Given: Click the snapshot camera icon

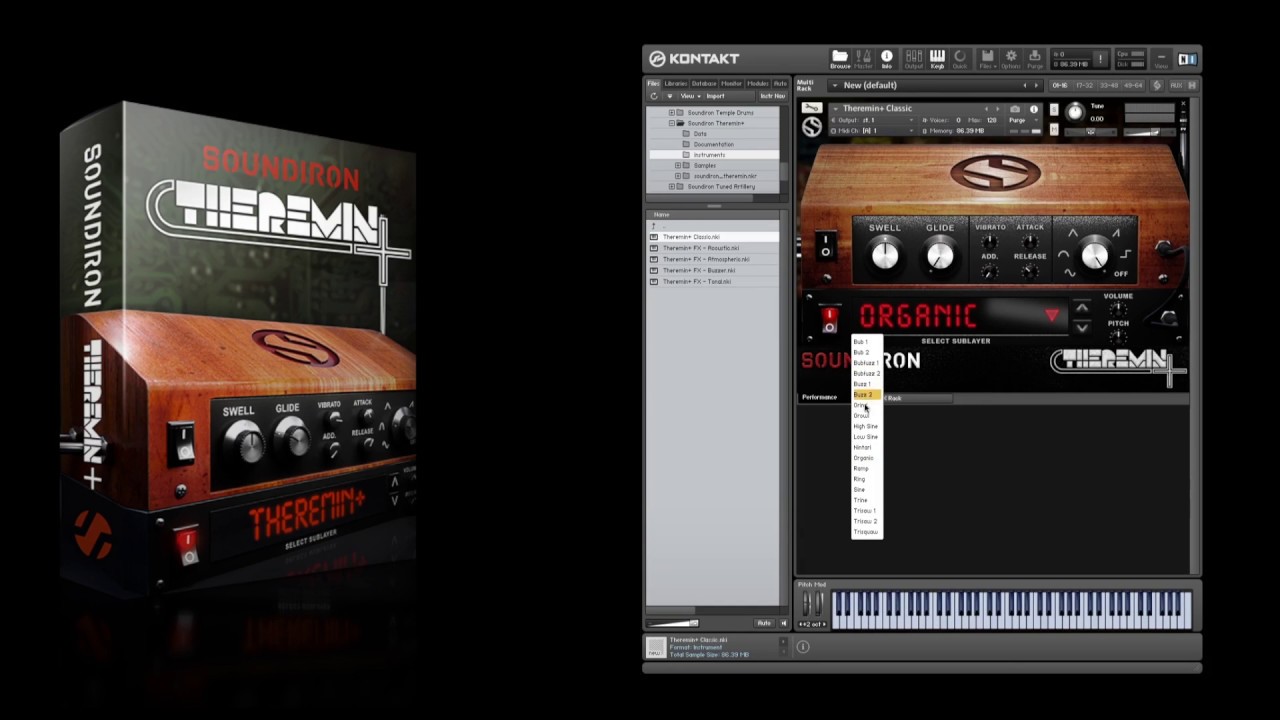Looking at the screenshot, I should (1015, 109).
